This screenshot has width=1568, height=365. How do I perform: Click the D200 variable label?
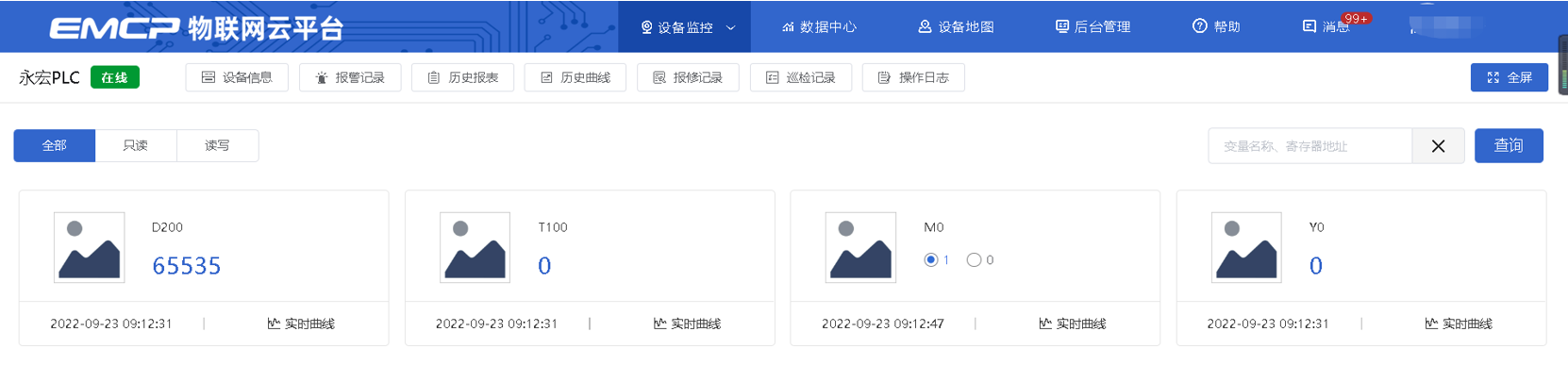point(167,227)
